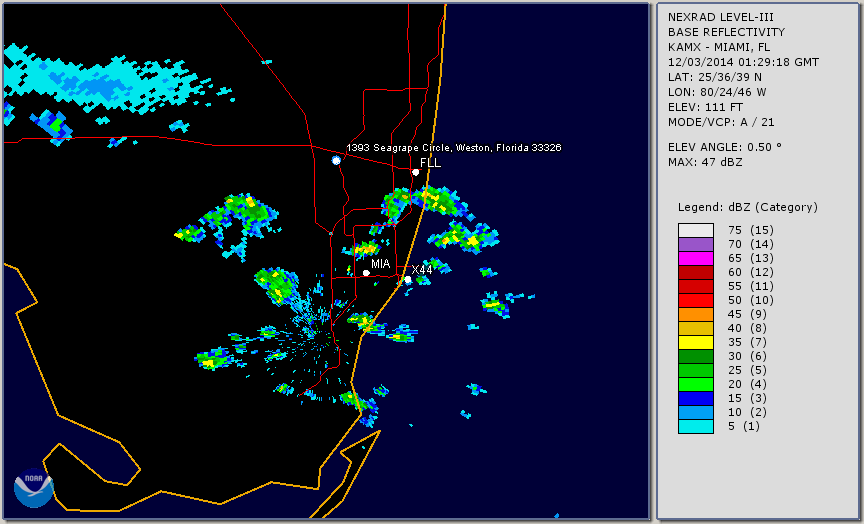Click the 'Legend: dBZ (Category)' heading
The height and width of the screenshot is (524, 864).
748,207
